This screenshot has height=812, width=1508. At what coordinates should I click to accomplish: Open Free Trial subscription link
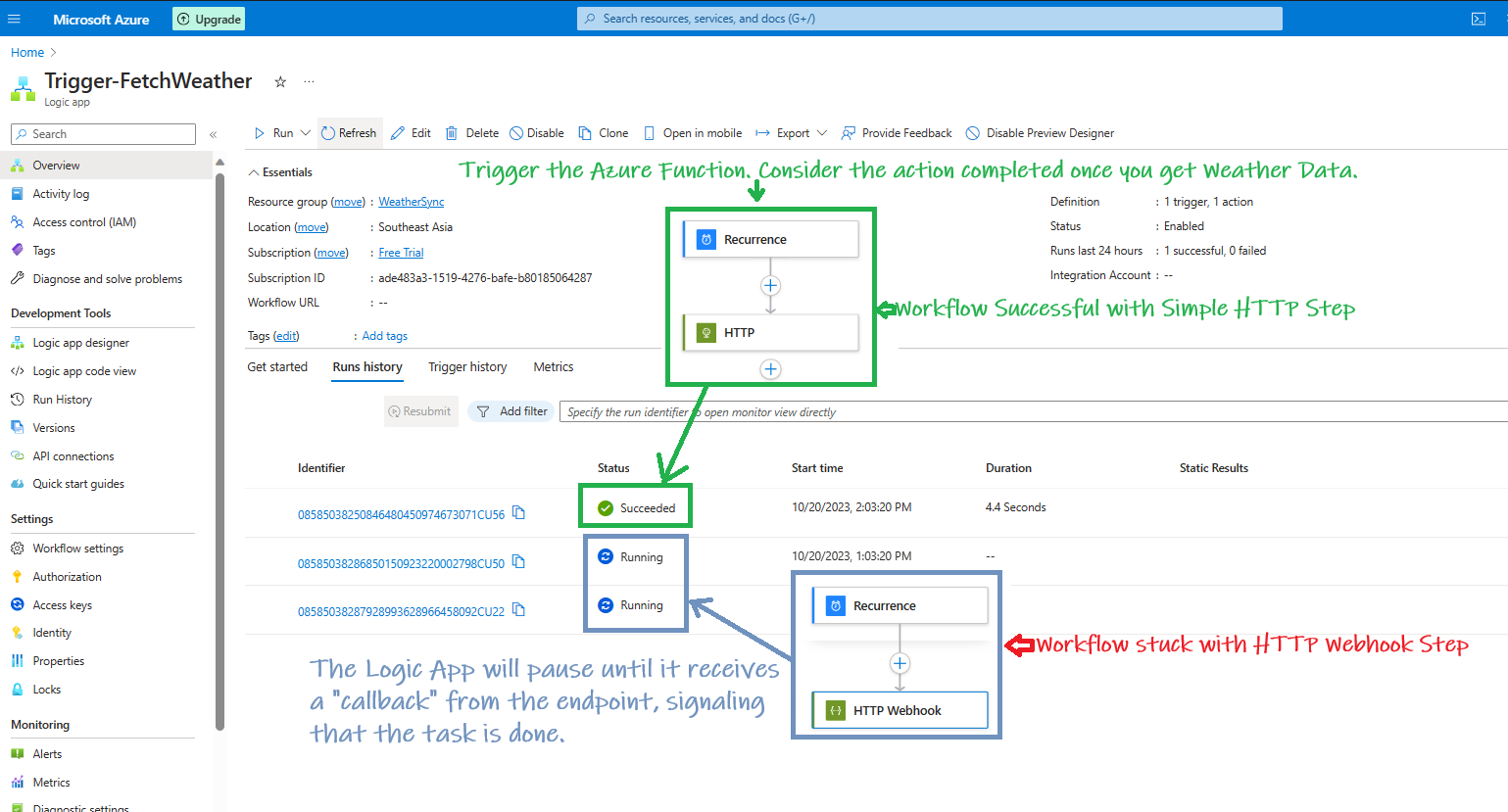401,253
